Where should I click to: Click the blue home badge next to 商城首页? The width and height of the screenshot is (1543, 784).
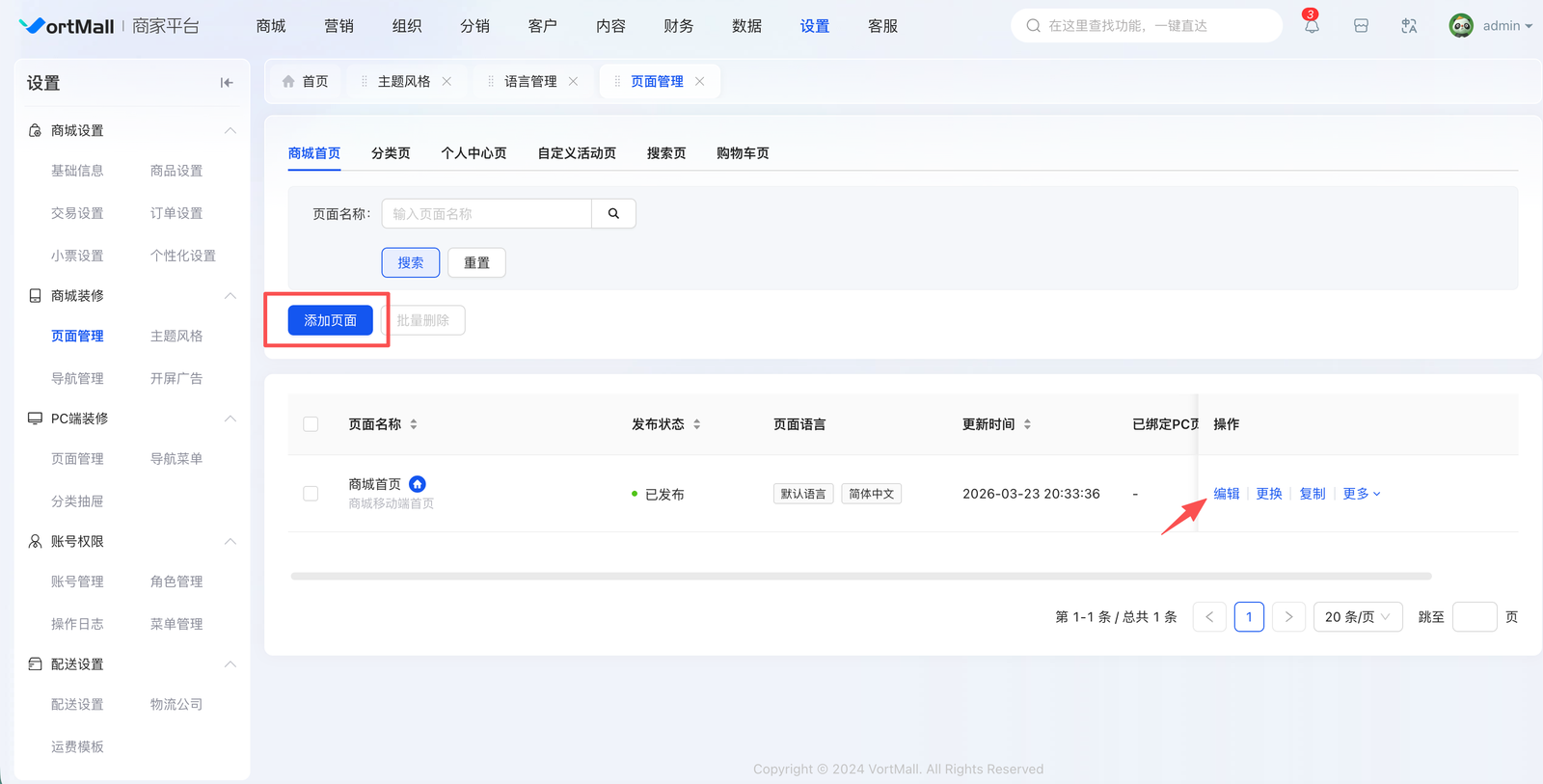pyautogui.click(x=418, y=484)
